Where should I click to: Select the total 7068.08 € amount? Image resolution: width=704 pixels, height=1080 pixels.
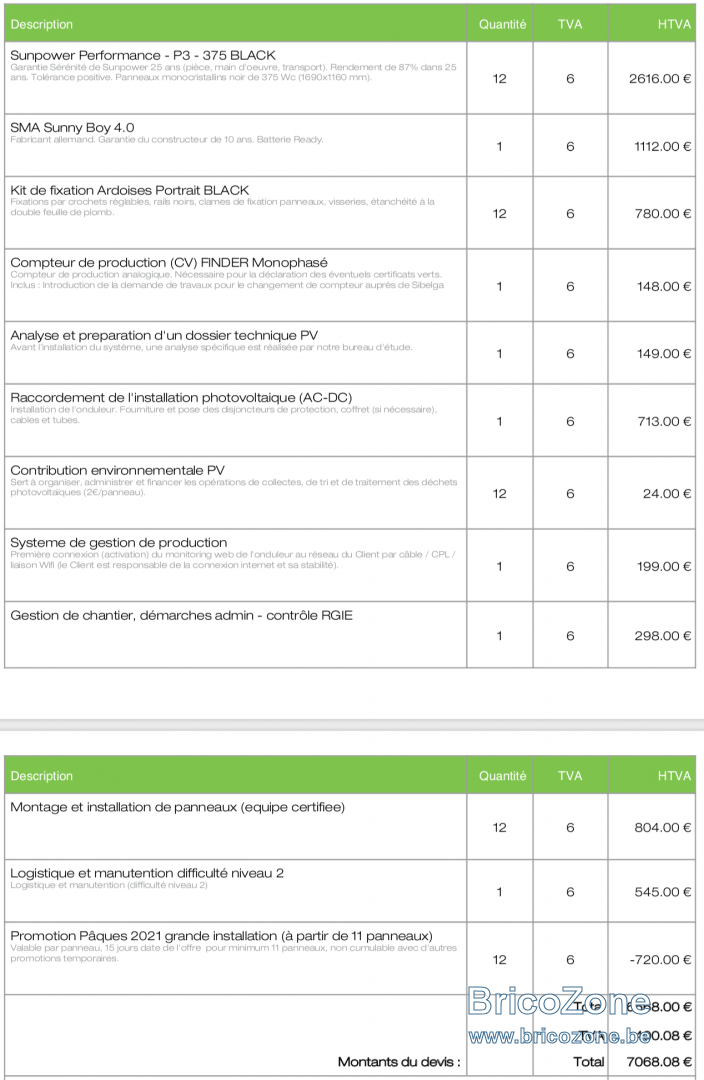point(659,1061)
